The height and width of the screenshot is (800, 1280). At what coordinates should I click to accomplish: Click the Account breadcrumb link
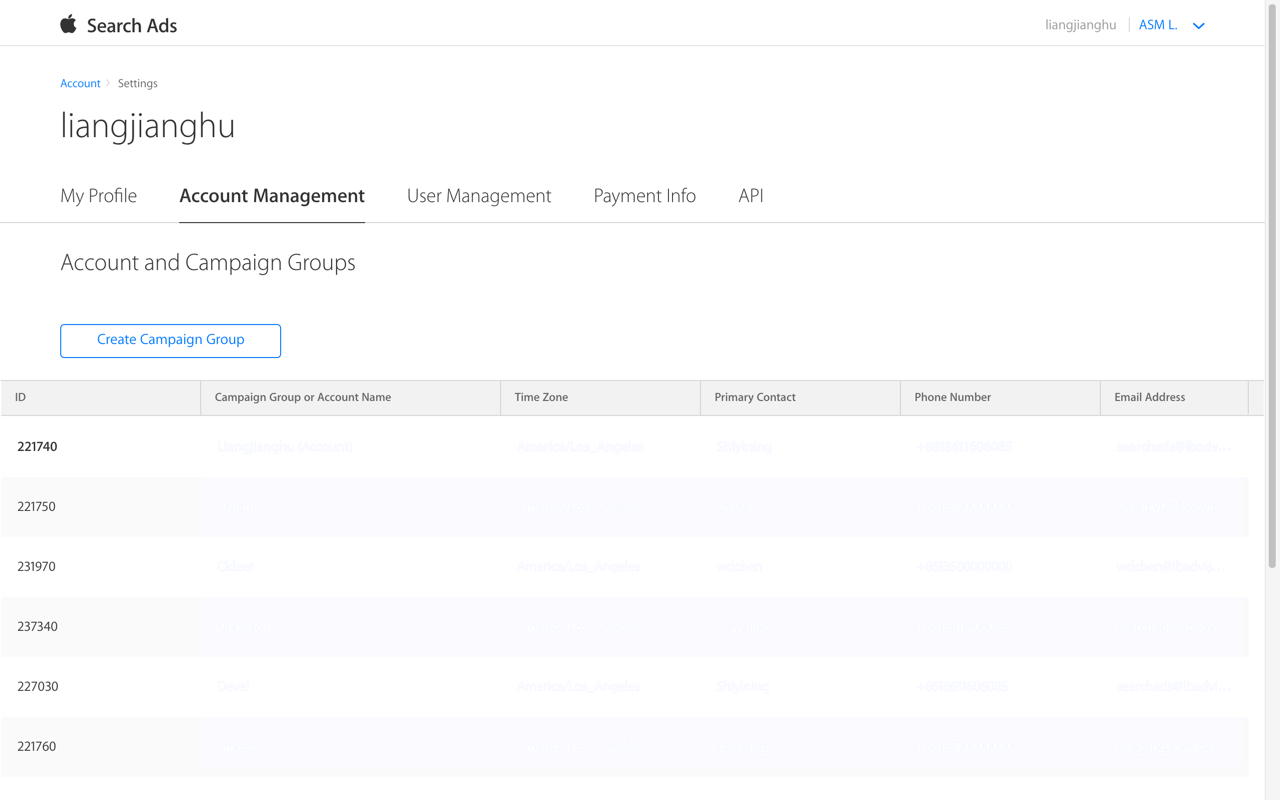pos(80,84)
